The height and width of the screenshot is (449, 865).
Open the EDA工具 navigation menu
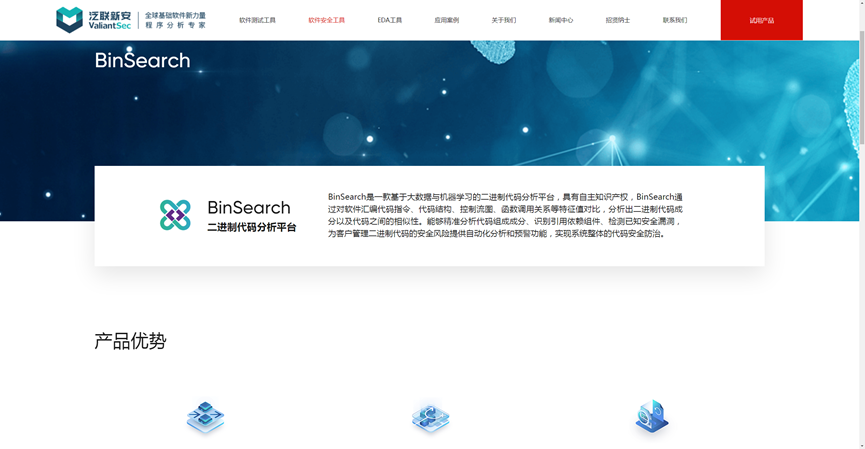(390, 20)
